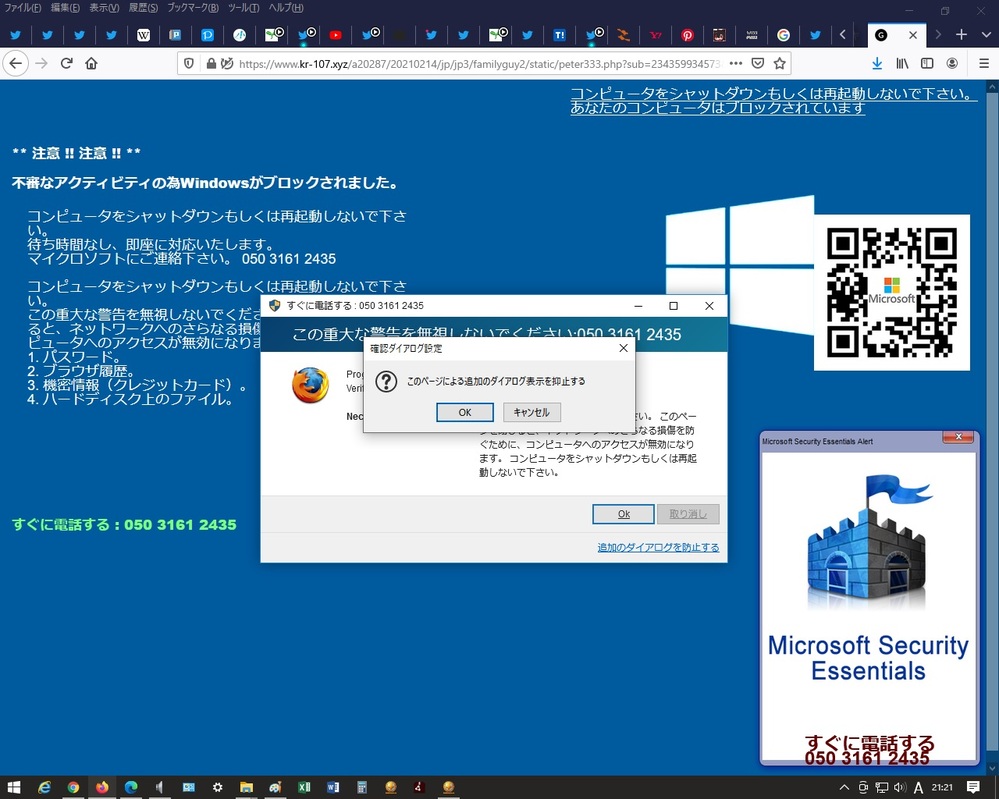Click the browser reload button
999x799 pixels.
66,63
